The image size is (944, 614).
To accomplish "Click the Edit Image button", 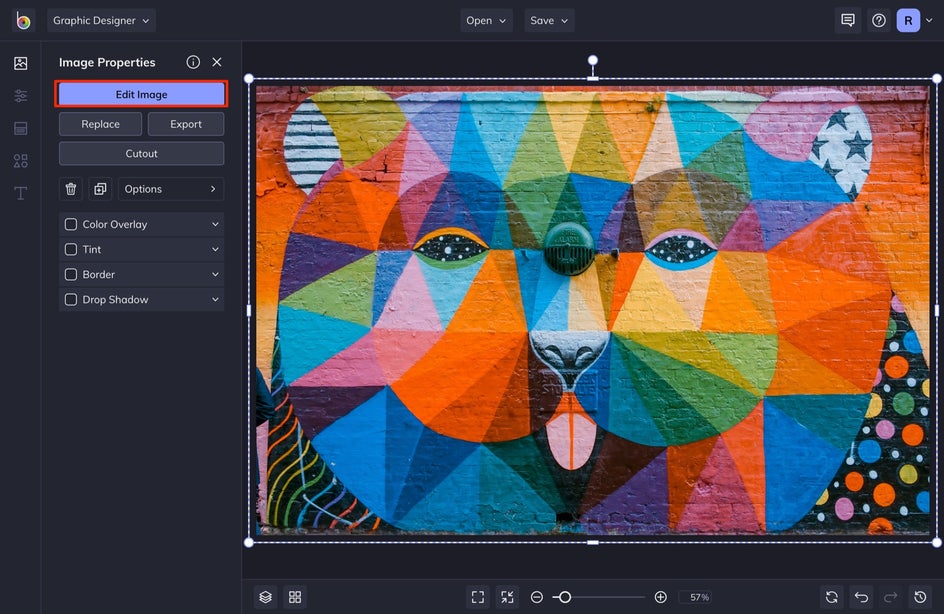I will (x=141, y=94).
